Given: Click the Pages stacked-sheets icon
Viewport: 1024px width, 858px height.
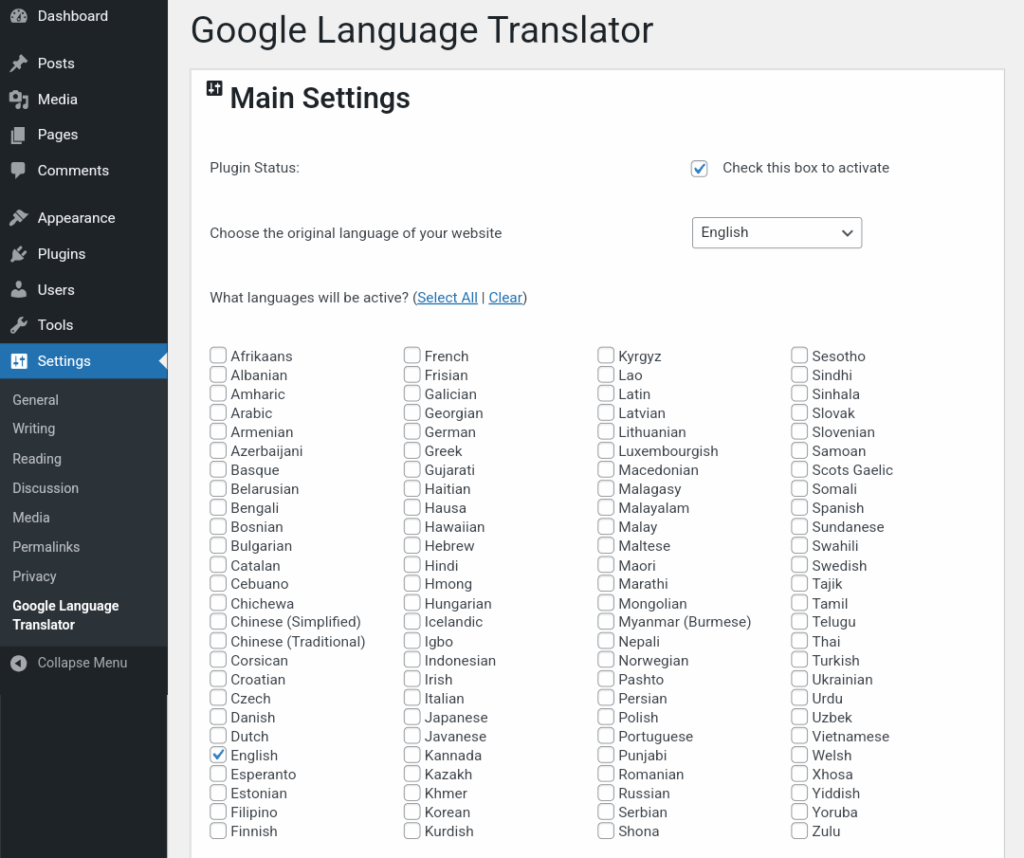Looking at the screenshot, I should [18, 135].
